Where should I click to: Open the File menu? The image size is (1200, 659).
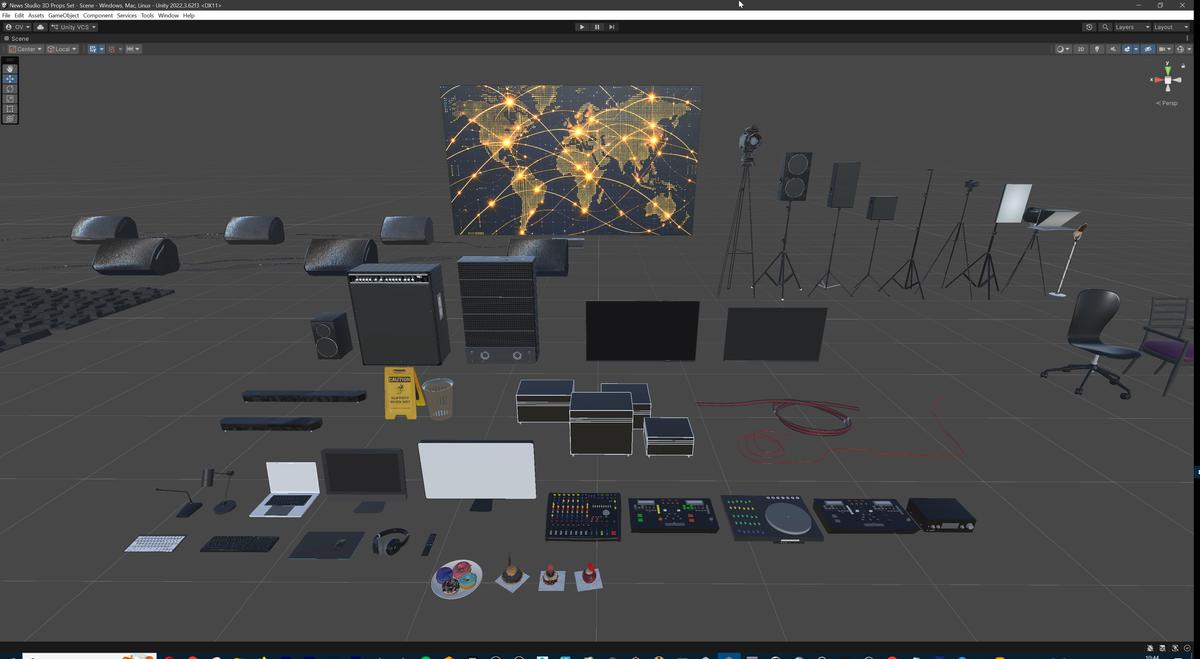[x=6, y=16]
